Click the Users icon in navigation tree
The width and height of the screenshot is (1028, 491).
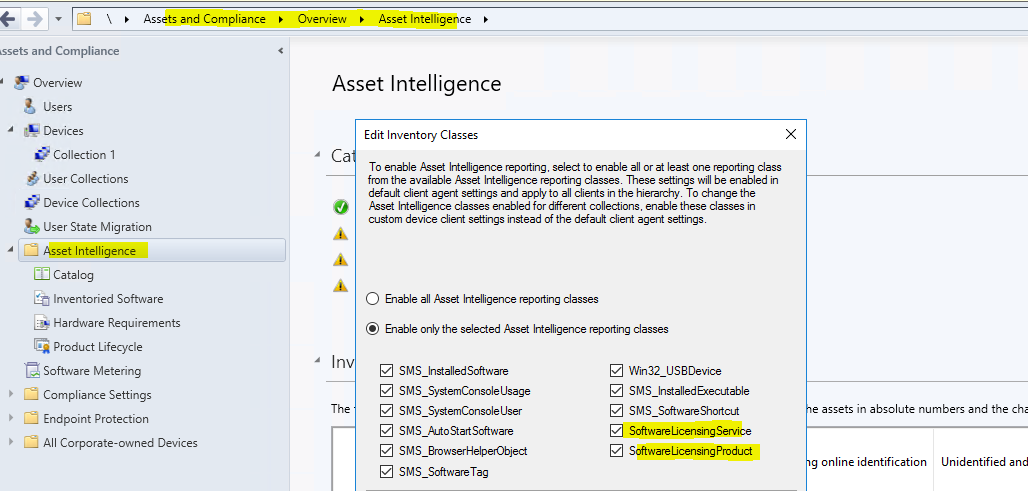(30, 106)
